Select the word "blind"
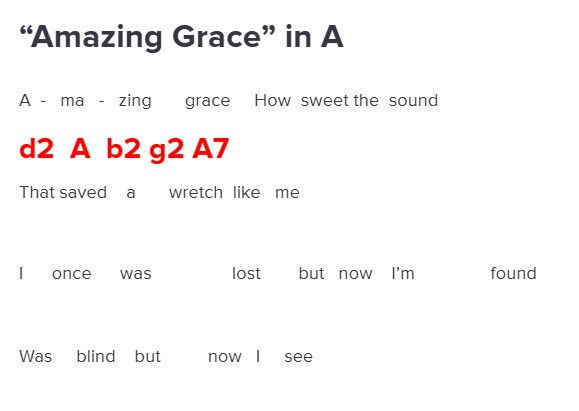The width and height of the screenshot is (579, 411). coord(96,356)
